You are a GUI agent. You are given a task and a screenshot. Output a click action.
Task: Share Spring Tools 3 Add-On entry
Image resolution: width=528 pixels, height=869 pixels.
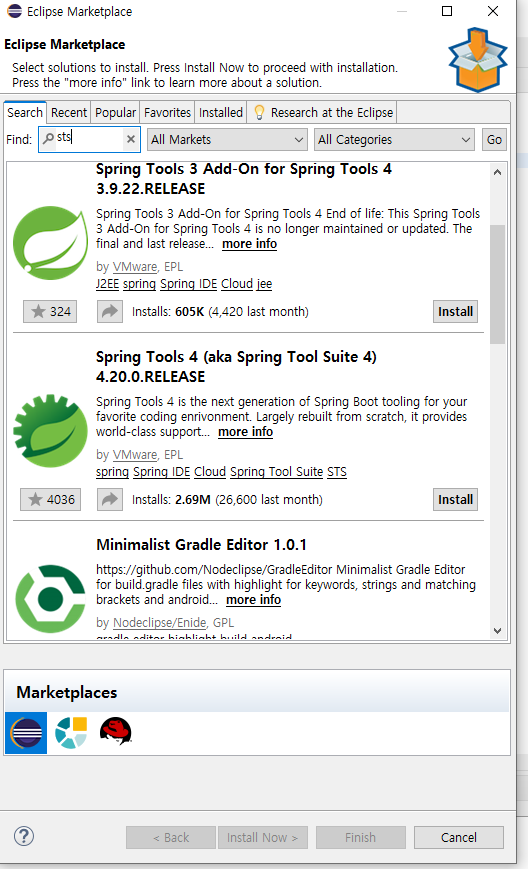pyautogui.click(x=110, y=311)
